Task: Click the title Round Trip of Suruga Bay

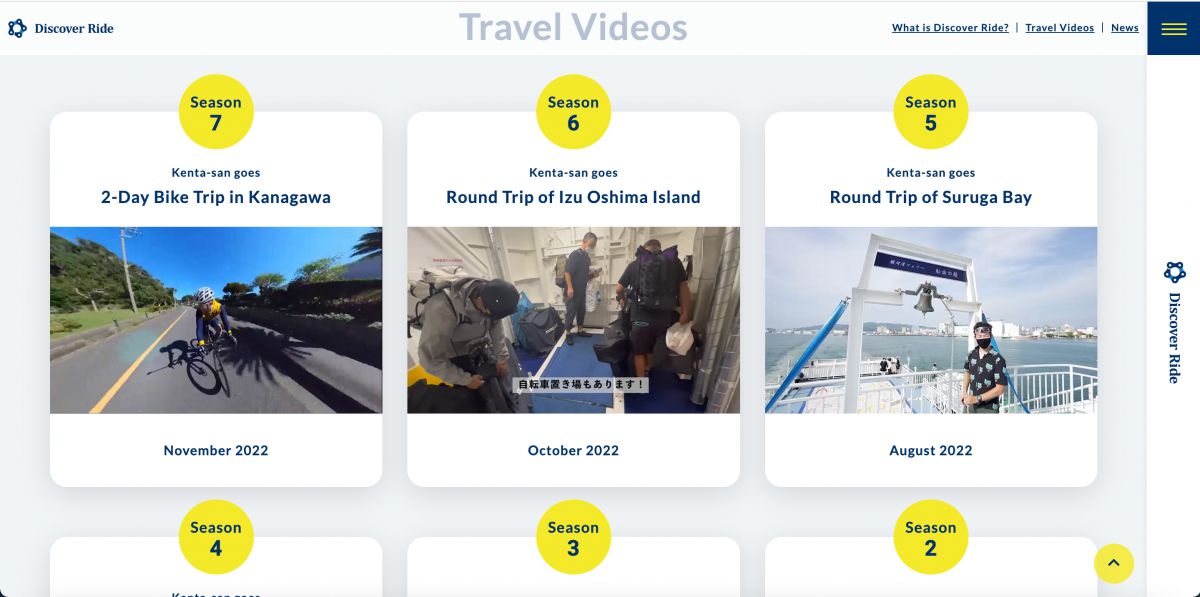Action: coord(931,197)
